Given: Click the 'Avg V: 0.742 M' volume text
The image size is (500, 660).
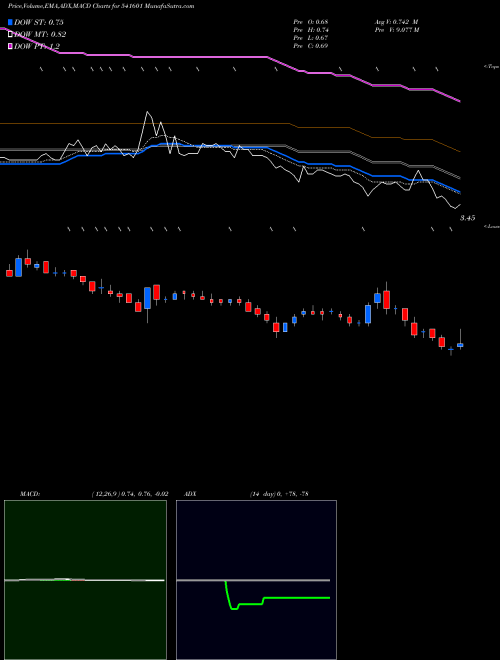Looking at the screenshot, I should tap(396, 22).
